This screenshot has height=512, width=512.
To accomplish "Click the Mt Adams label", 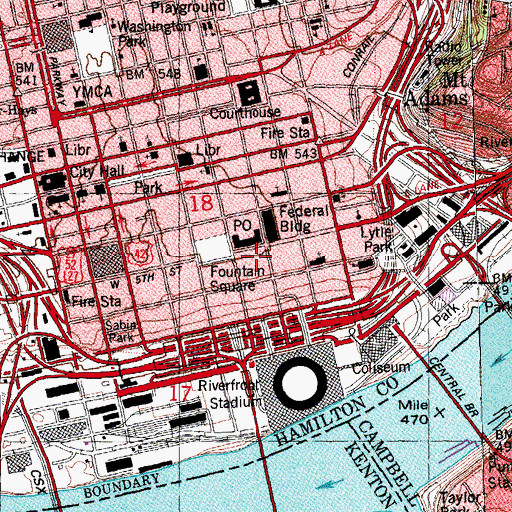I will 437,91.
